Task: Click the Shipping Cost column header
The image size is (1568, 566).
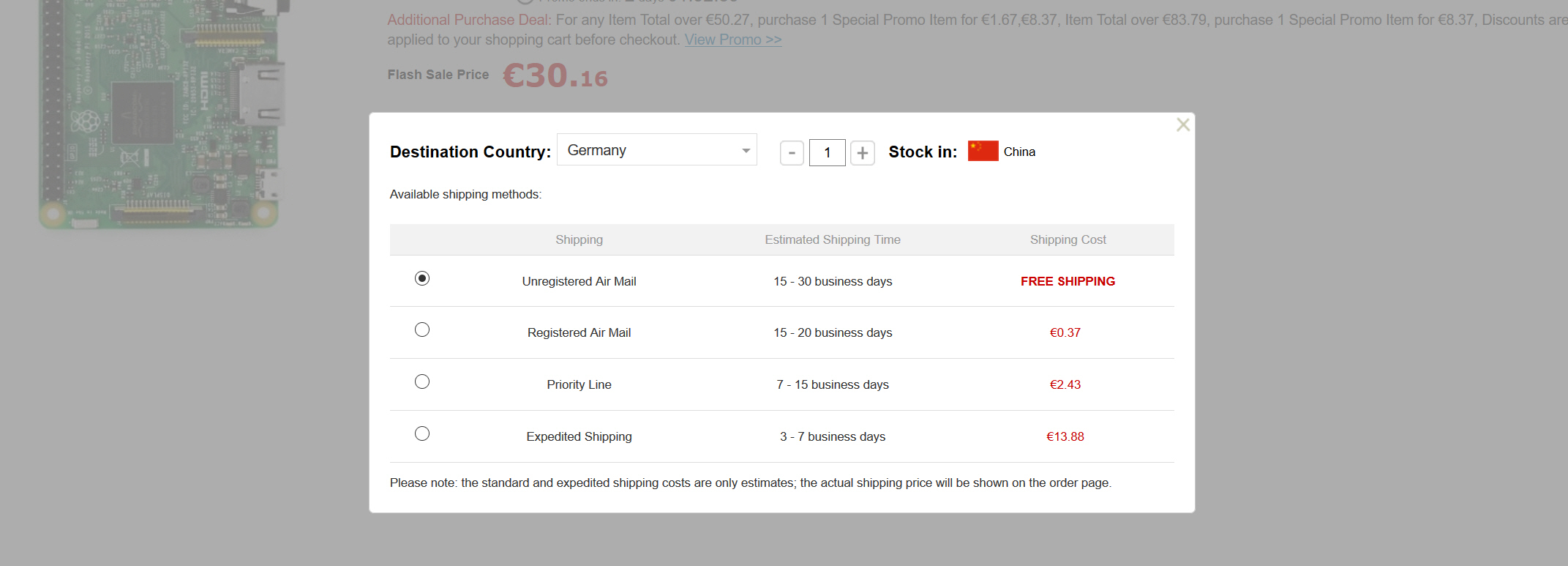Action: point(1068,239)
